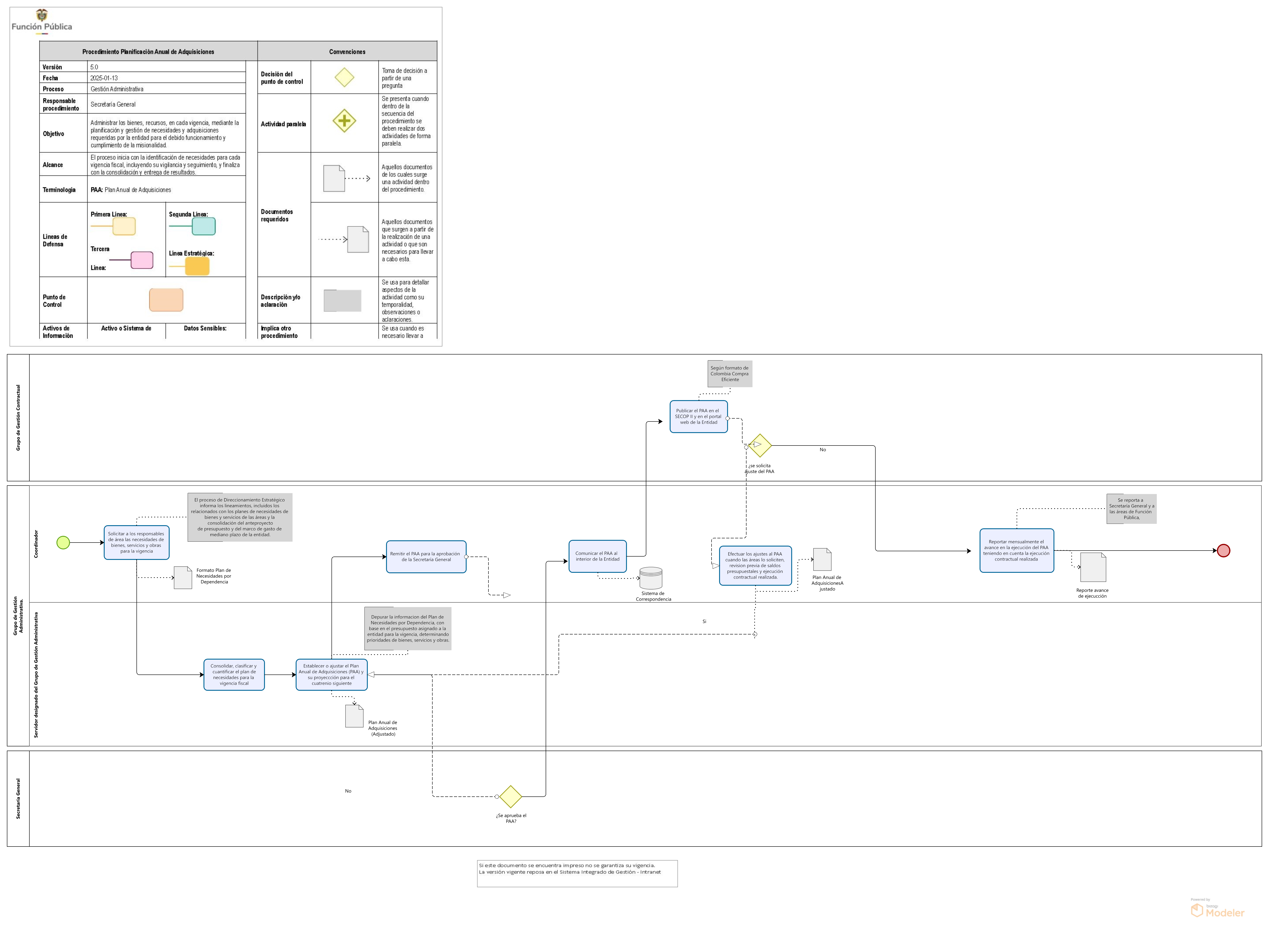Click the Punto de Control orange swatch
Viewport: 1269px width, 952px height.
point(166,300)
